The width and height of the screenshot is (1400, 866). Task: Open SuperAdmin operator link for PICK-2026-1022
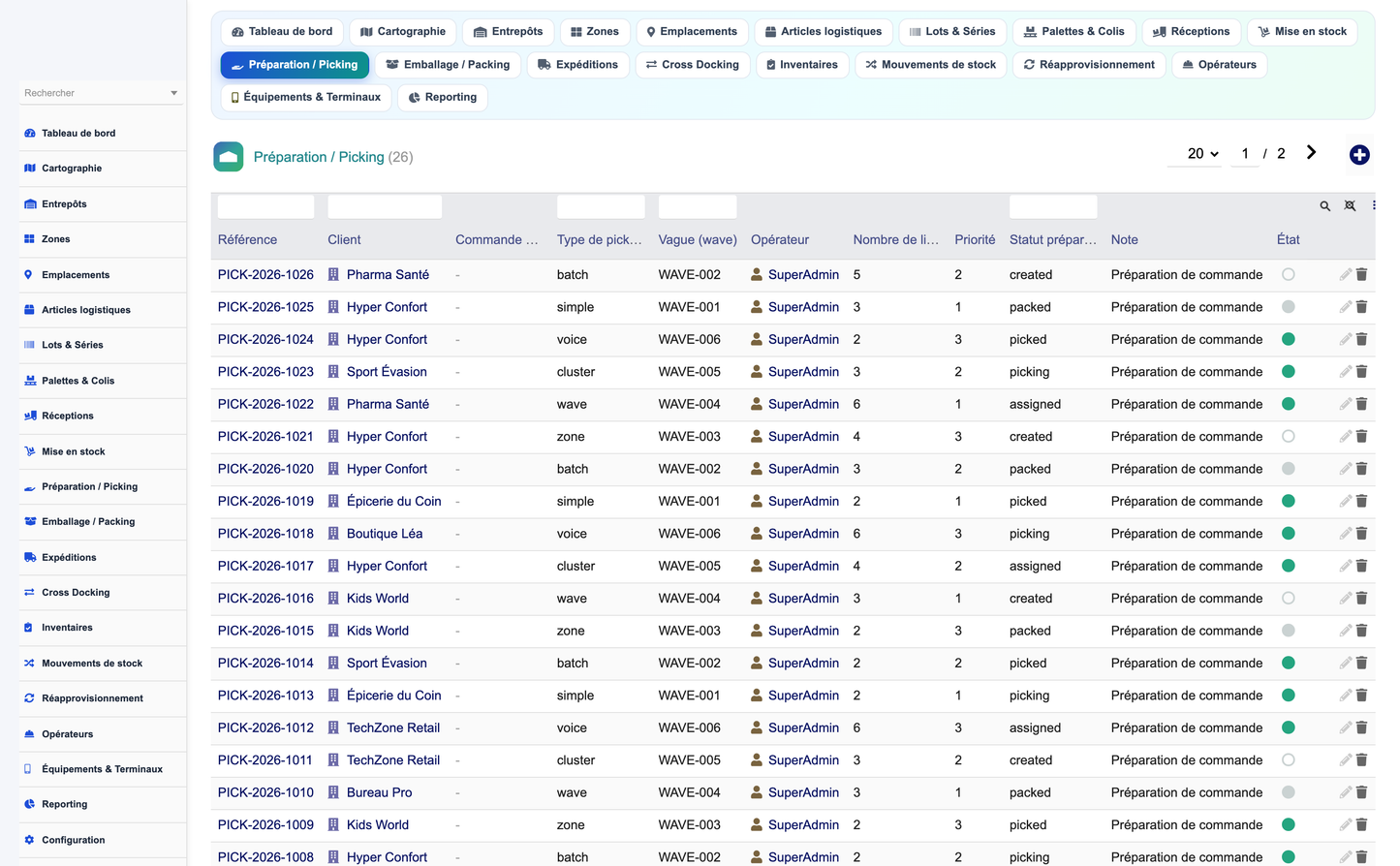[x=803, y=404]
